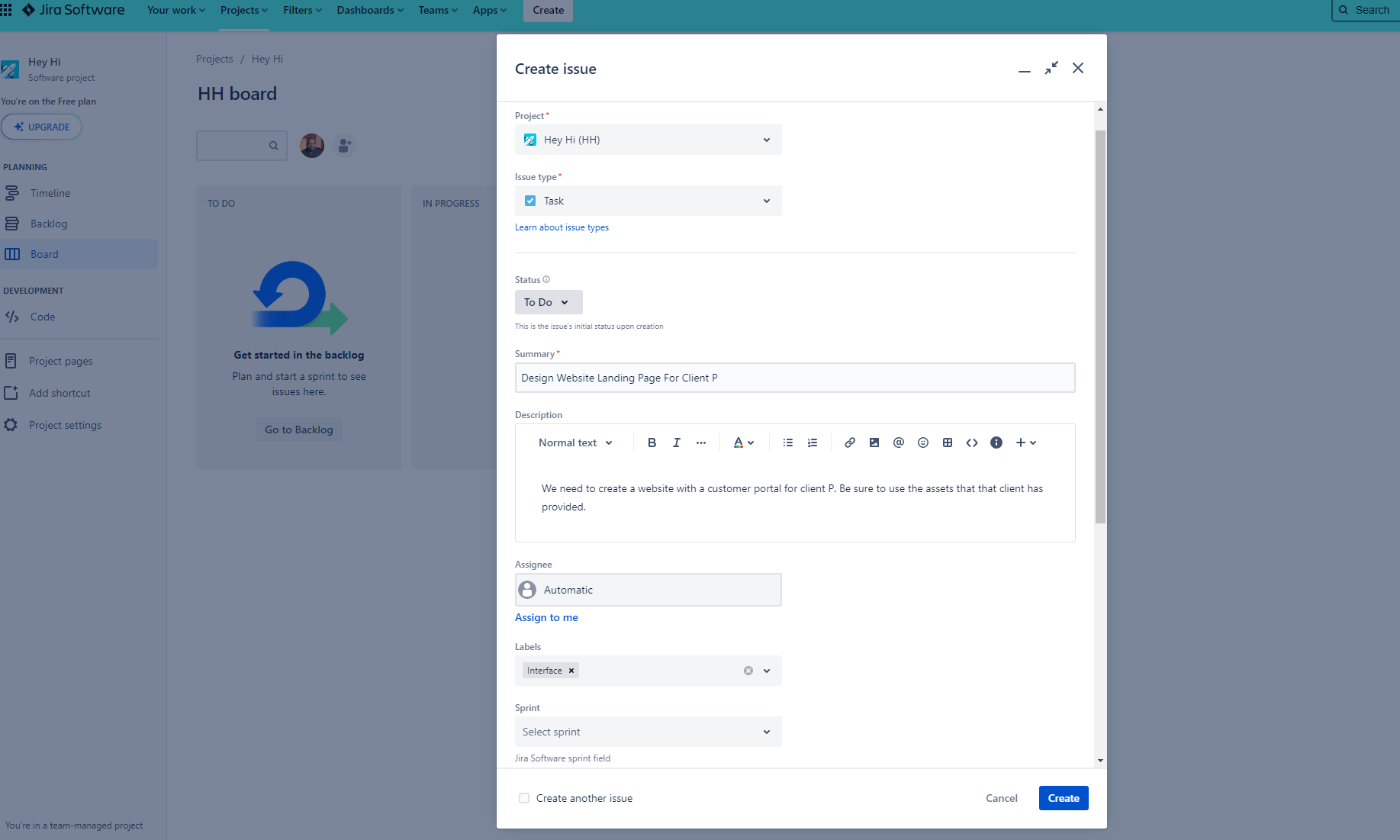Click the Hey Hi breadcrumb link
This screenshot has width=1400, height=840.
point(267,59)
